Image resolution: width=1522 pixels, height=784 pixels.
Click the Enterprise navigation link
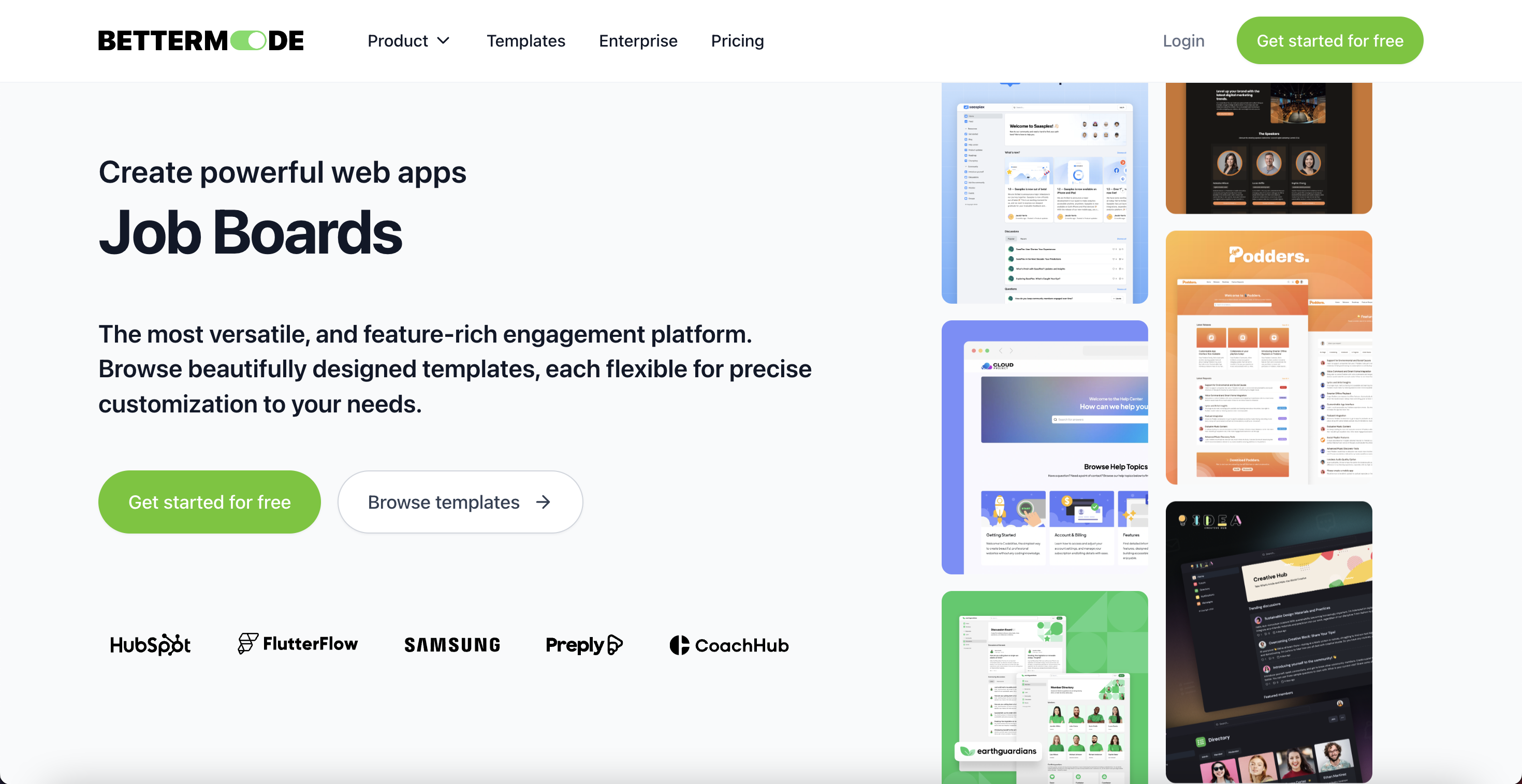(x=638, y=40)
